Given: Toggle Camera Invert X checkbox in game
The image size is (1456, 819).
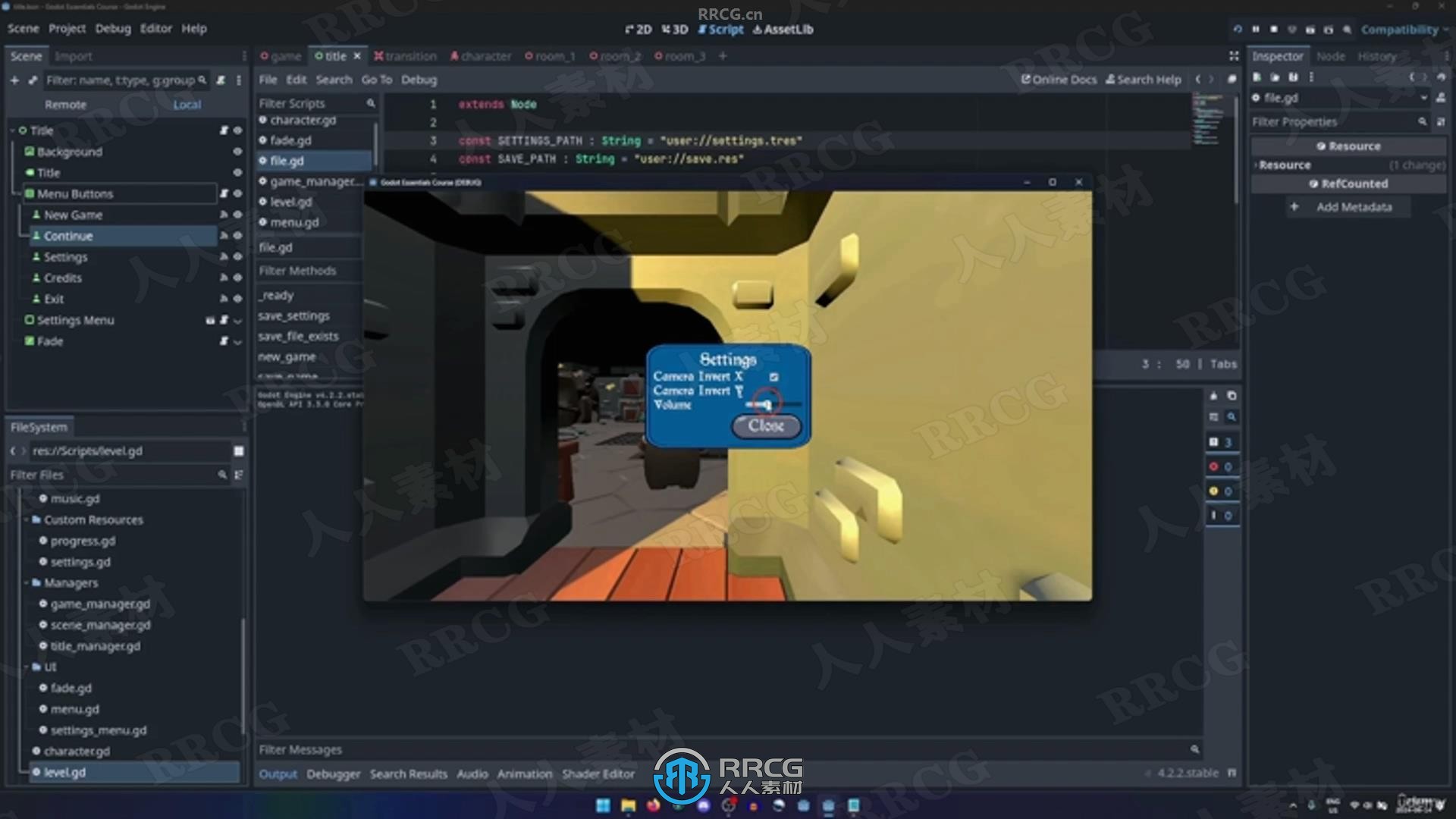Looking at the screenshot, I should tap(773, 377).
